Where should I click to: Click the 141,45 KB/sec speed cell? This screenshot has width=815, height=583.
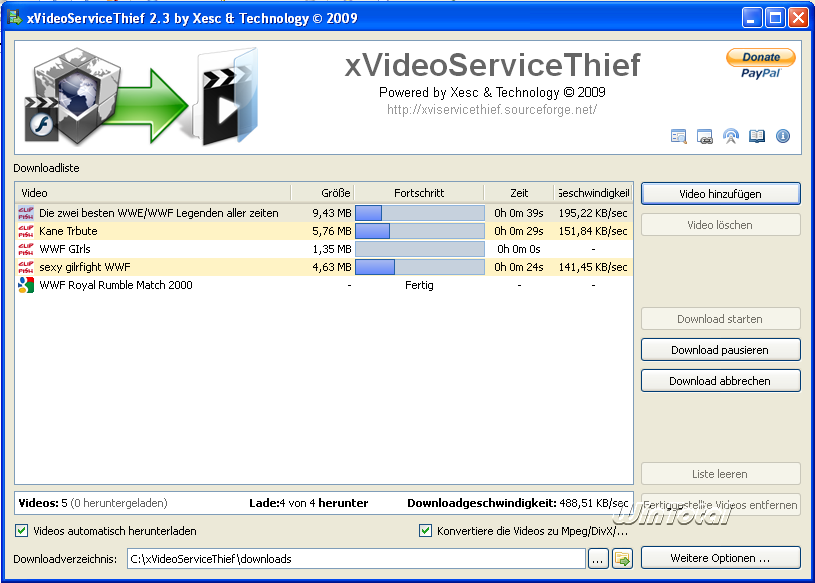tap(593, 267)
